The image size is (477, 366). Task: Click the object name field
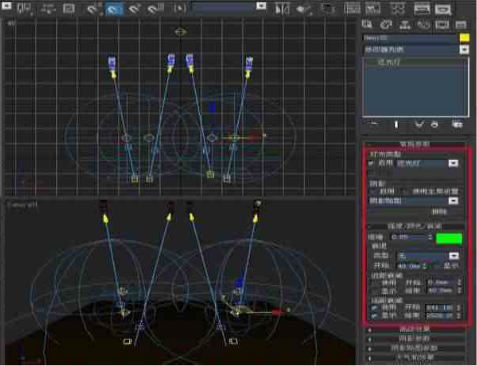pyautogui.click(x=410, y=38)
